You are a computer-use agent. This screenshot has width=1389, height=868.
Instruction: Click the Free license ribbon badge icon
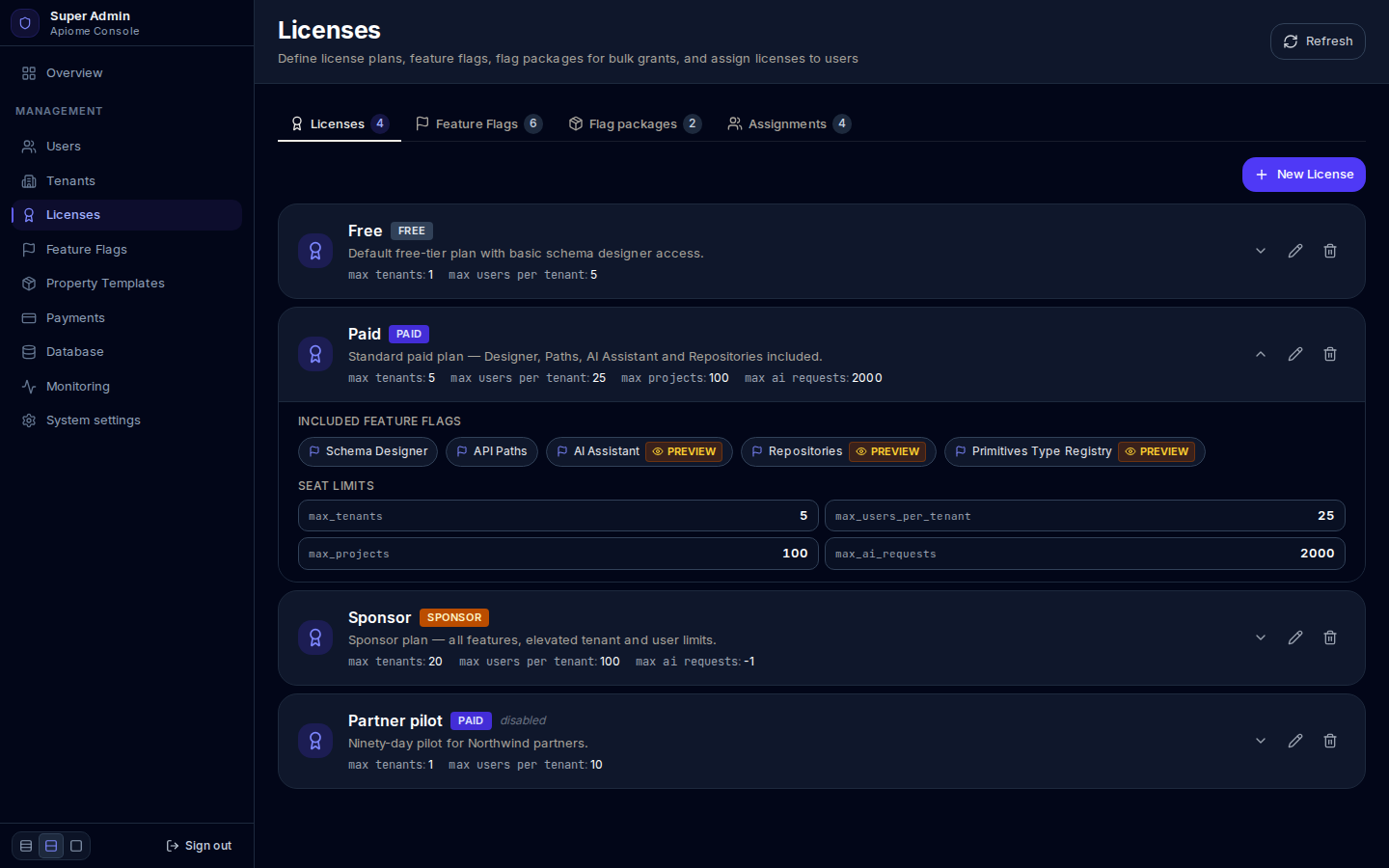(315, 251)
